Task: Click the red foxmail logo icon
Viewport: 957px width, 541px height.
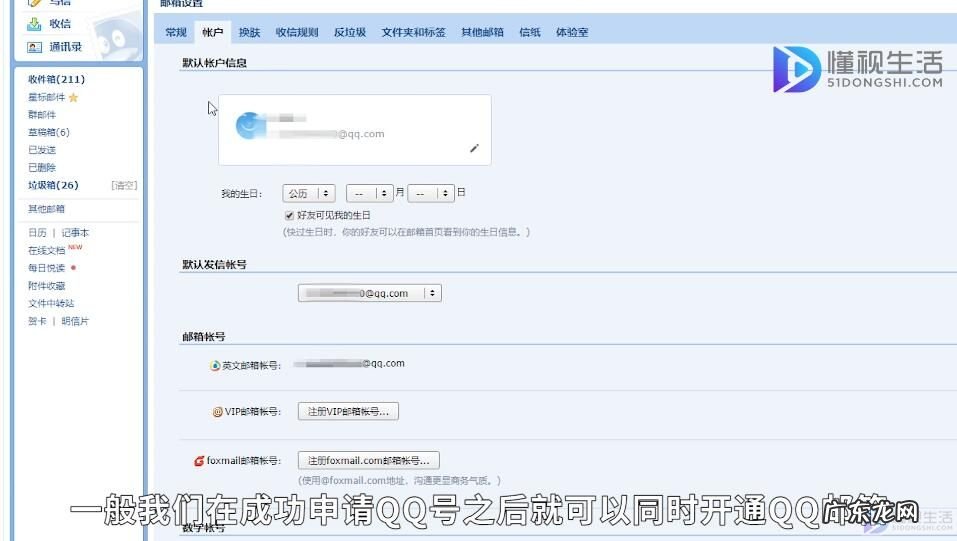Action: tap(199, 461)
